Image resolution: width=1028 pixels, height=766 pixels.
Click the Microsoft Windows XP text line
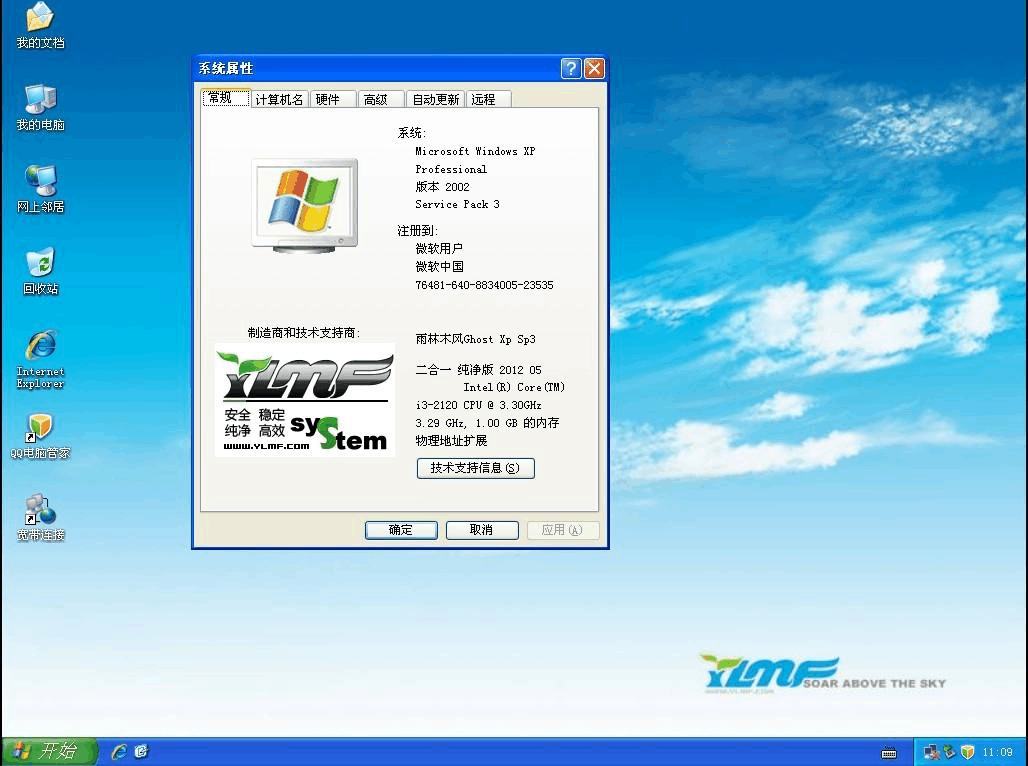475,151
